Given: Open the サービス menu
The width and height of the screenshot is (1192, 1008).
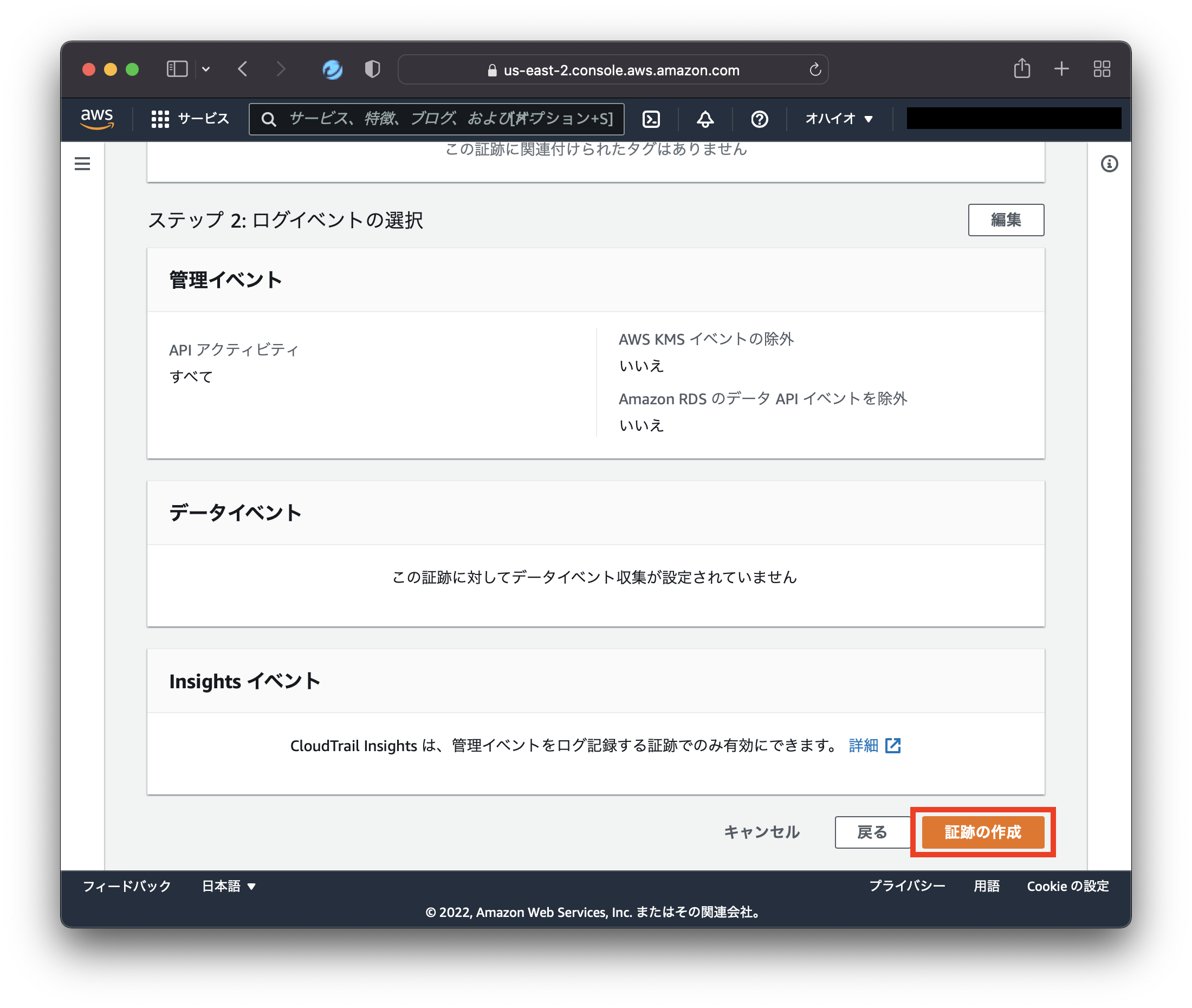Looking at the screenshot, I should [190, 119].
